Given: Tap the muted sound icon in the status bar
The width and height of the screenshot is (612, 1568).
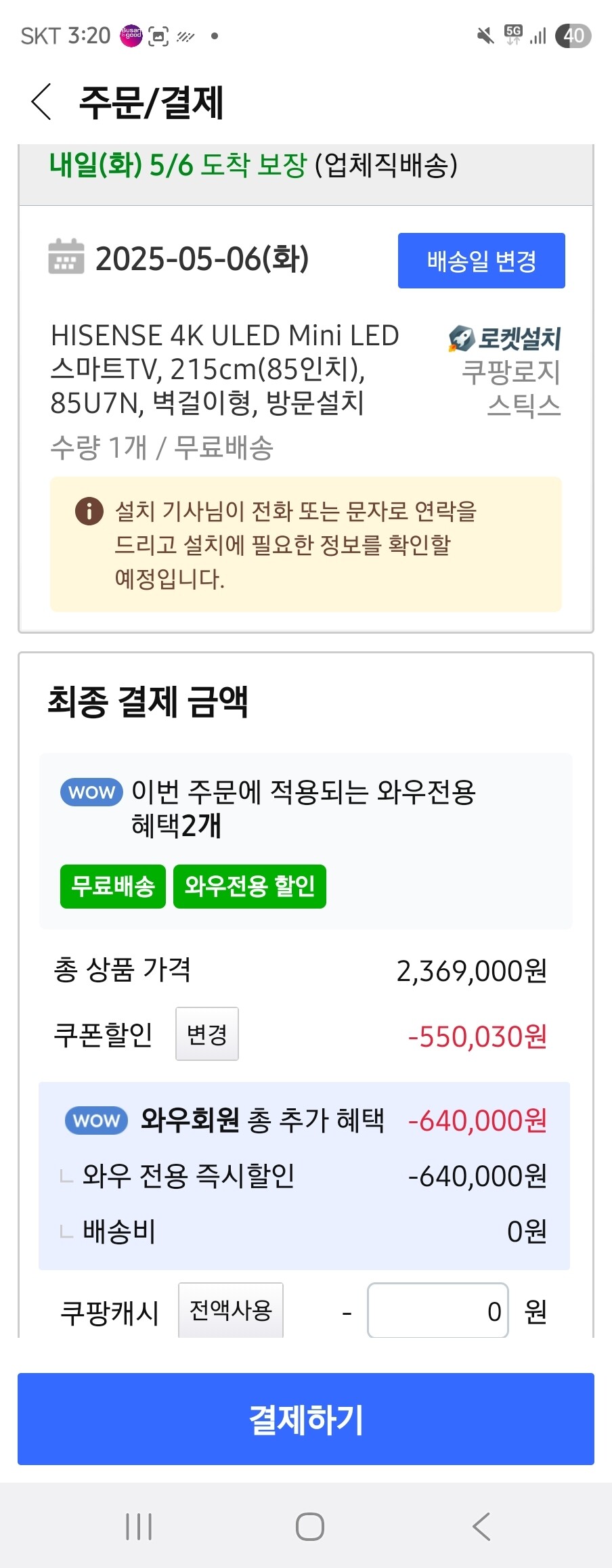Looking at the screenshot, I should (x=485, y=36).
